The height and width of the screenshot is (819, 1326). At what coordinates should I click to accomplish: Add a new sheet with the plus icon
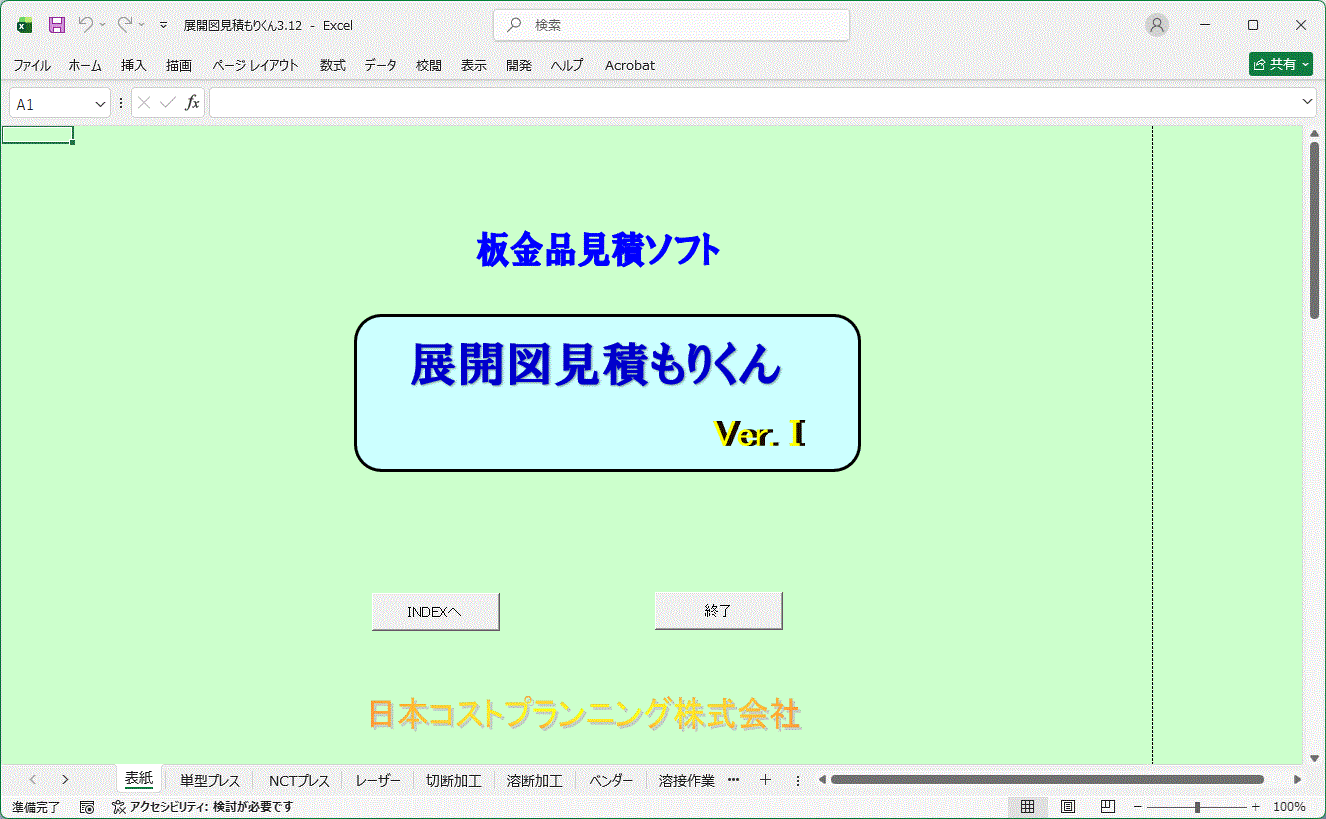coord(765,779)
